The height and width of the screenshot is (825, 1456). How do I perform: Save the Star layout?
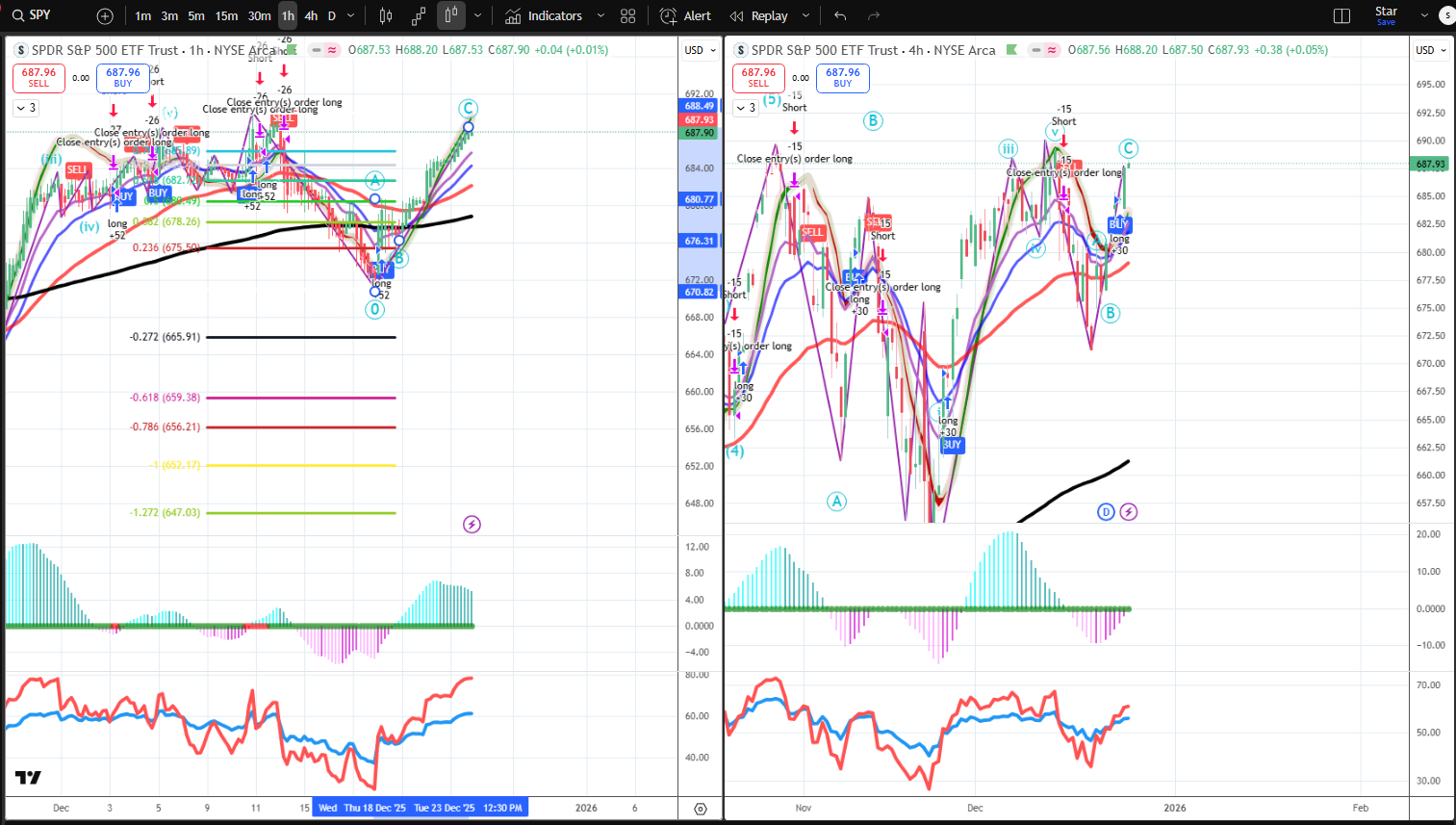[x=1386, y=16]
